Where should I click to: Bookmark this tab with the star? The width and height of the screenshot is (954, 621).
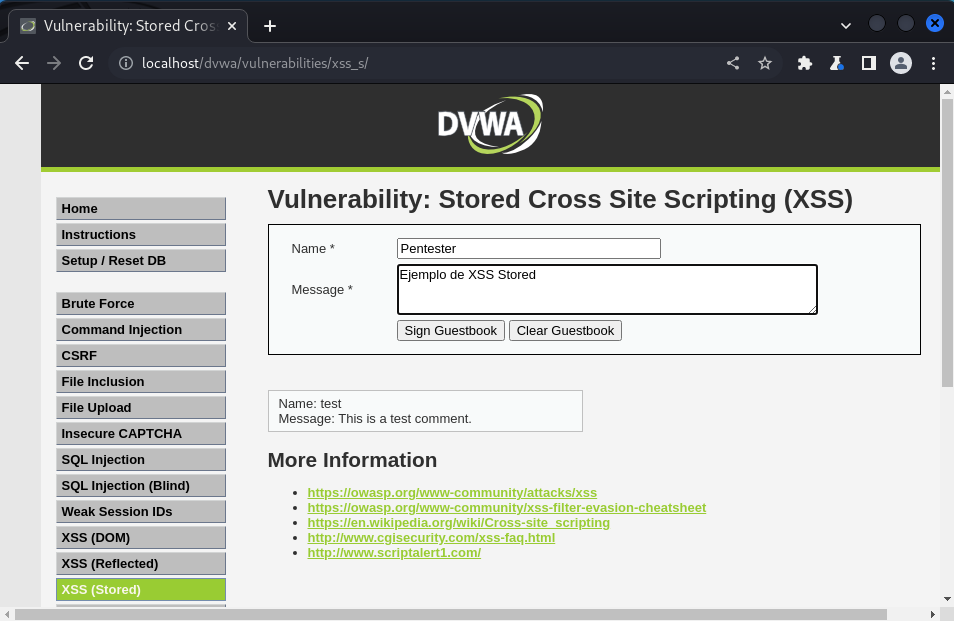[765, 63]
